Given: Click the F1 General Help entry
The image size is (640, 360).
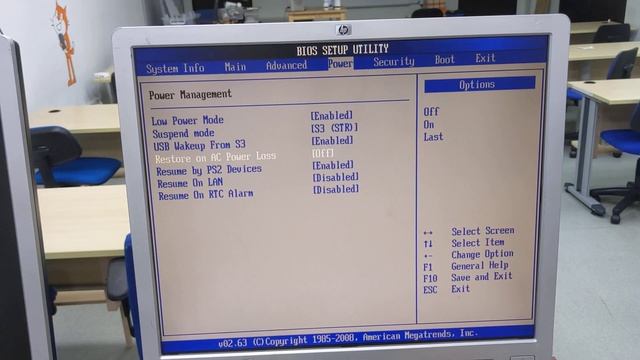Looking at the screenshot, I should [466, 266].
